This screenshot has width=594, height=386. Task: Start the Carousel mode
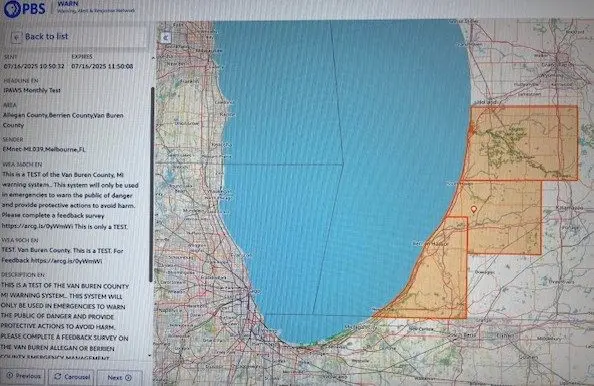pyautogui.click(x=71, y=377)
